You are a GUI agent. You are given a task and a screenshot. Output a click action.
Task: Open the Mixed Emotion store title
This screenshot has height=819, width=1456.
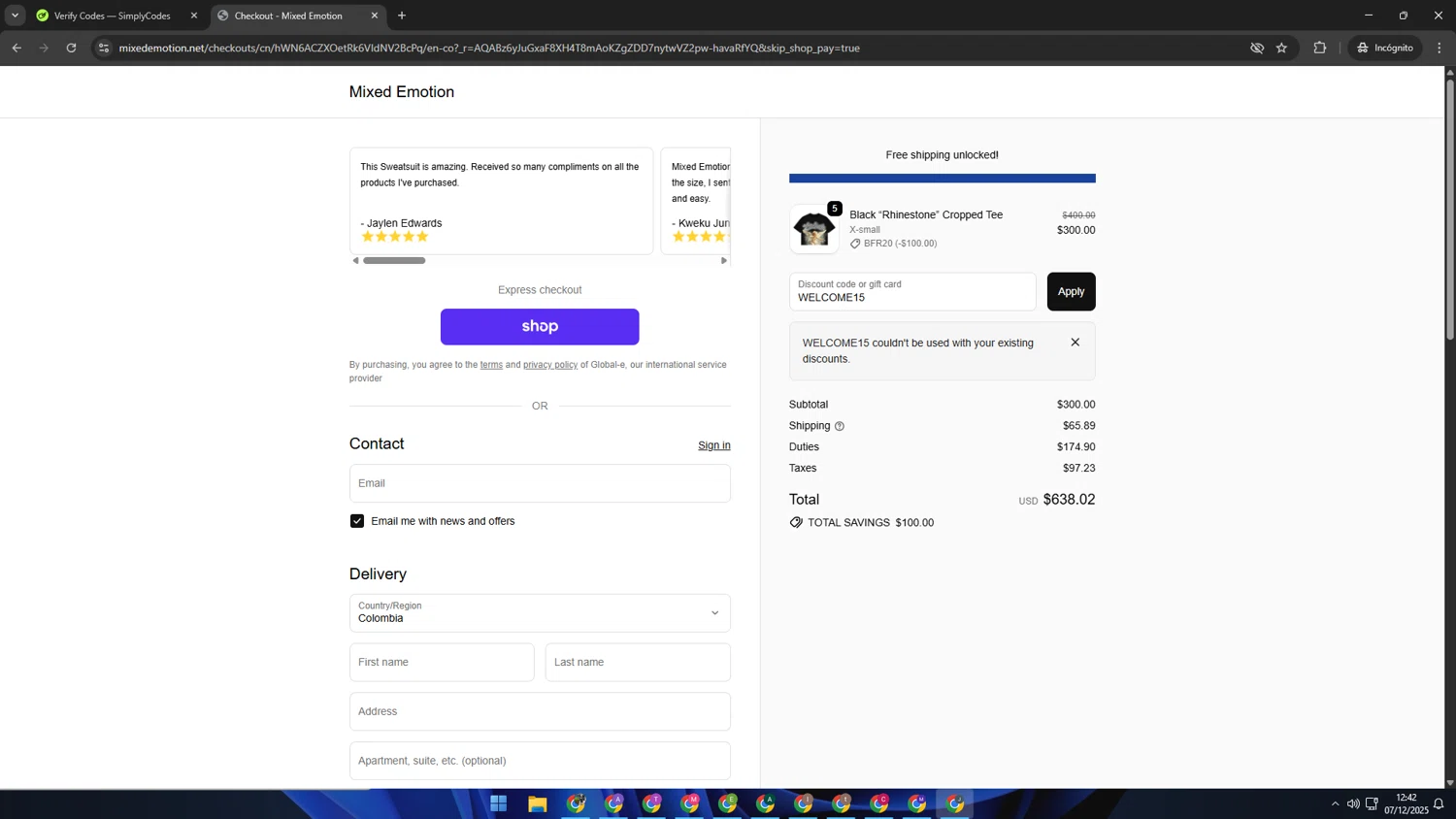pyautogui.click(x=402, y=92)
